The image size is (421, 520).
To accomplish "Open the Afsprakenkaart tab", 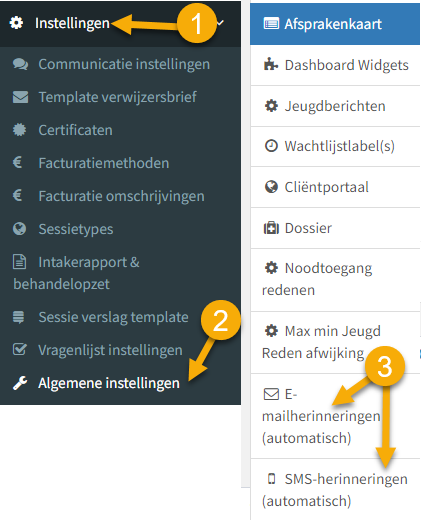I will 335,24.
